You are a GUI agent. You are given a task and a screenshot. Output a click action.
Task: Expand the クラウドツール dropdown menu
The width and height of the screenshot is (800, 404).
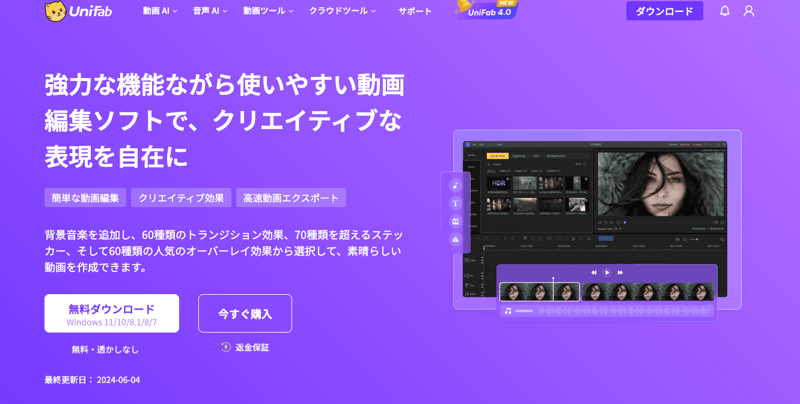click(342, 11)
